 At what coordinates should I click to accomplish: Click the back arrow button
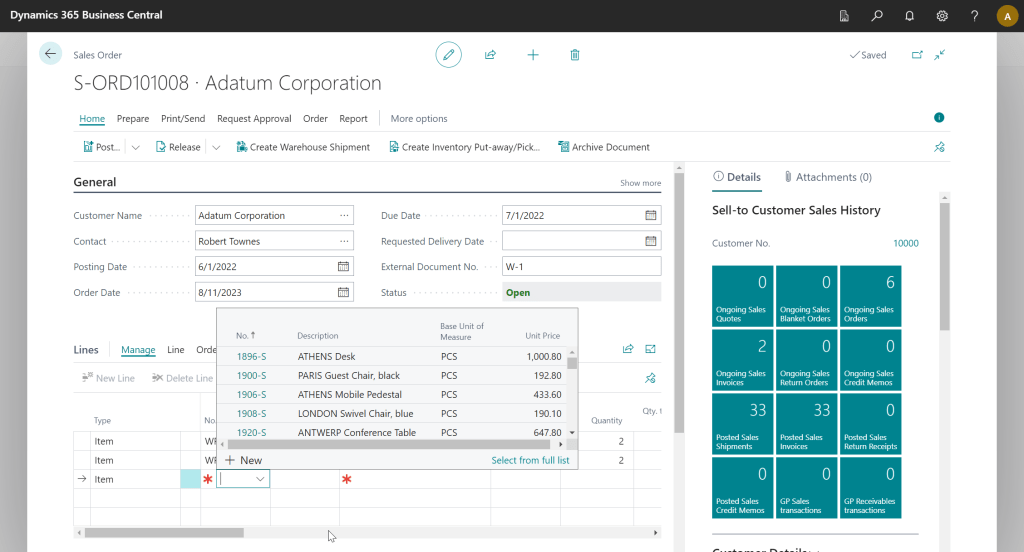coord(50,54)
